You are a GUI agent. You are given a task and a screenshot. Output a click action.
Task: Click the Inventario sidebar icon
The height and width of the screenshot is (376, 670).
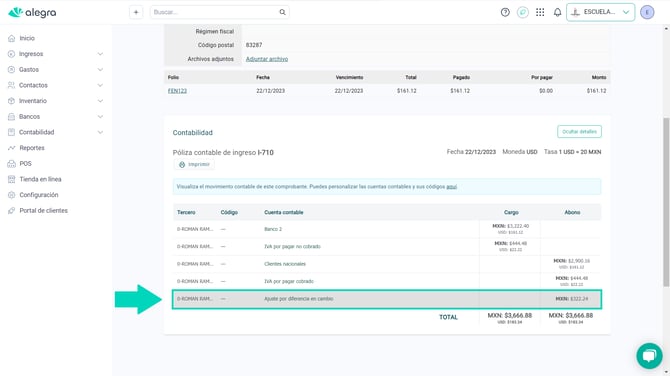12,101
